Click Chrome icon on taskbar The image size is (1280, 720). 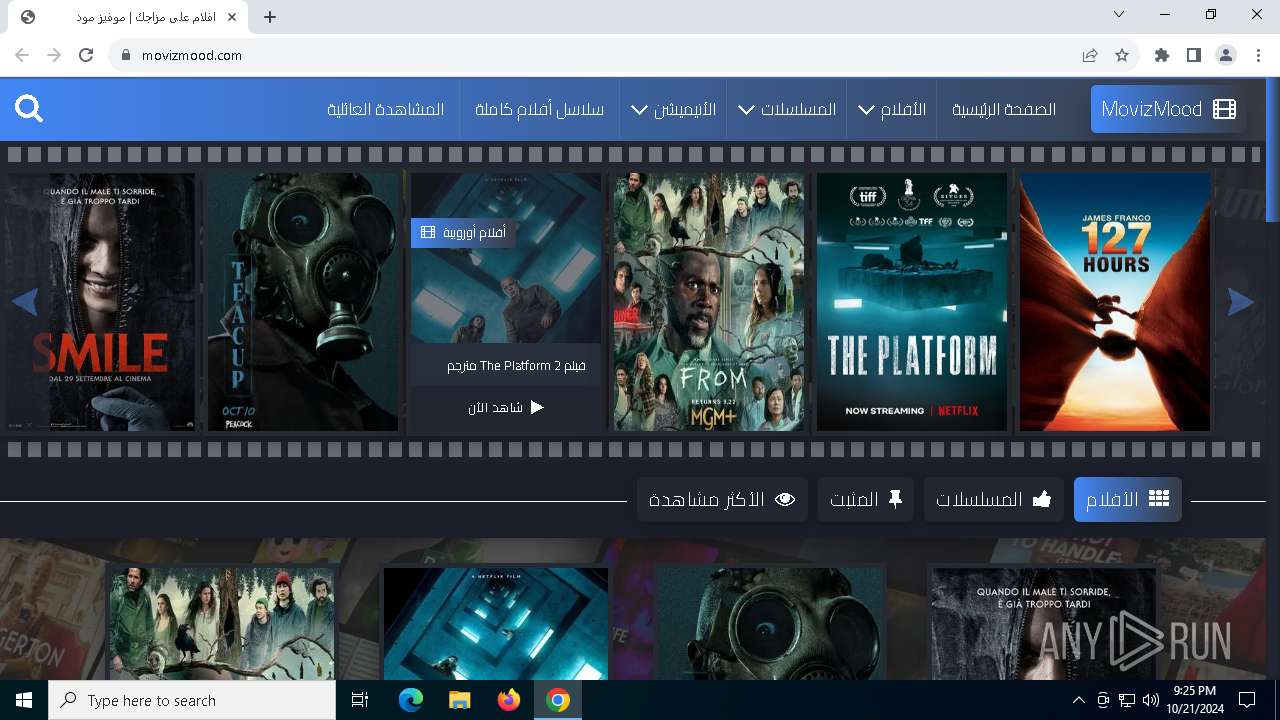tap(558, 700)
